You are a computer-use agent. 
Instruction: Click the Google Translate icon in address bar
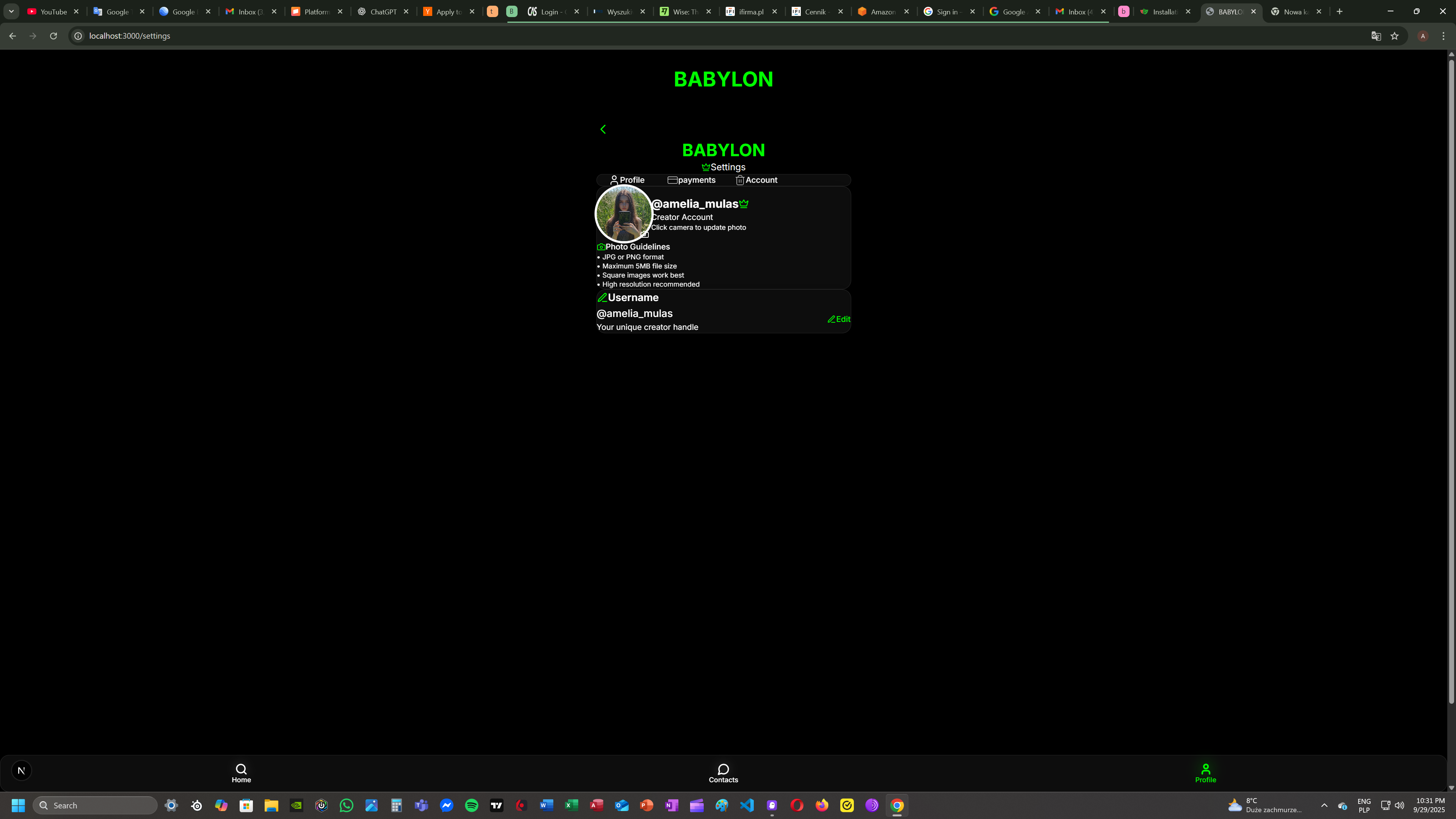pyautogui.click(x=1376, y=36)
